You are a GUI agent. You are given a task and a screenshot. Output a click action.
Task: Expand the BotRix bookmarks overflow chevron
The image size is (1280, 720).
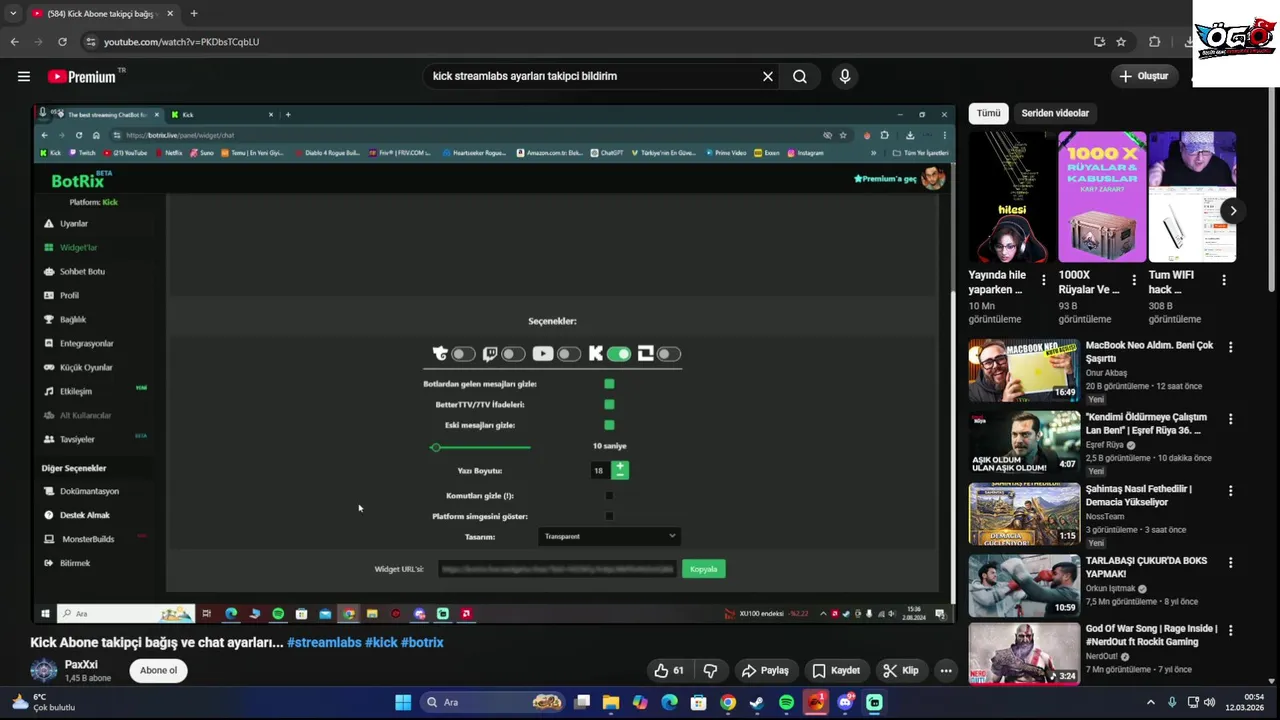tap(873, 153)
